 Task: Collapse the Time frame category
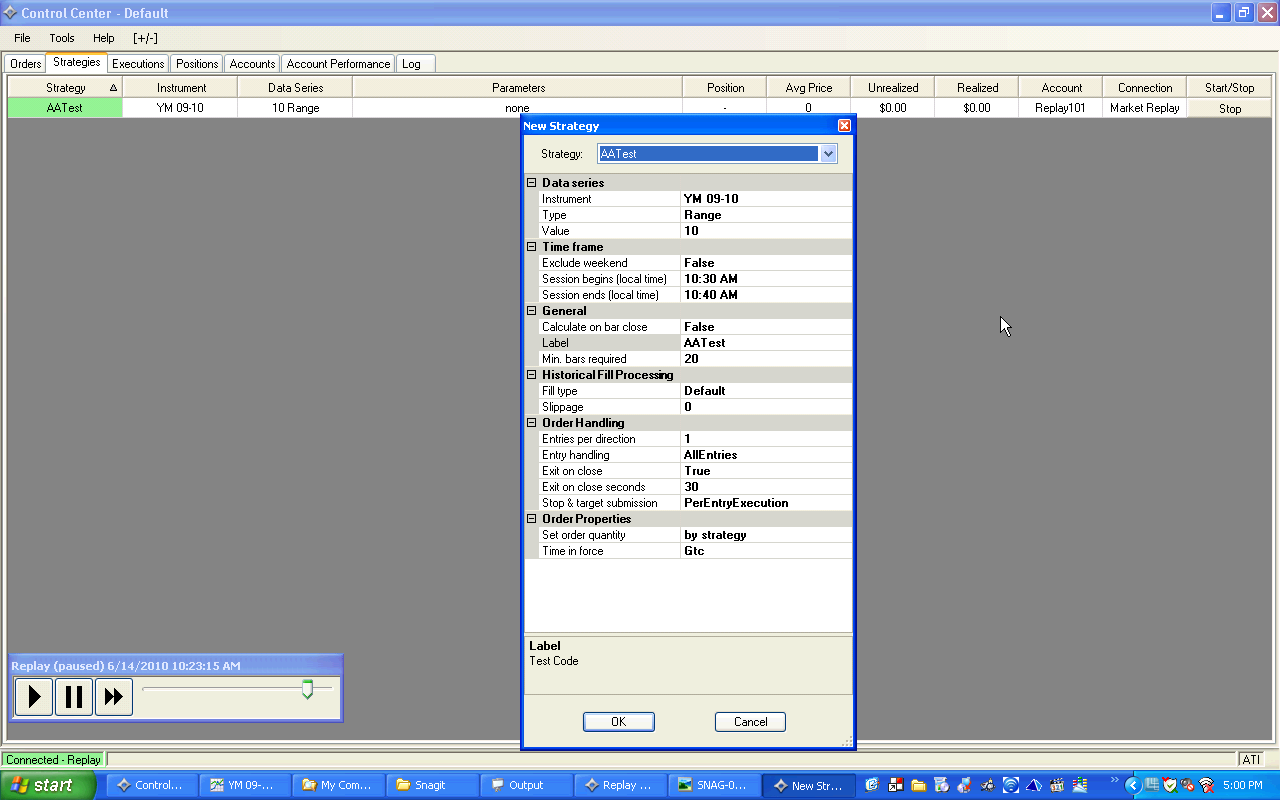pyautogui.click(x=532, y=247)
